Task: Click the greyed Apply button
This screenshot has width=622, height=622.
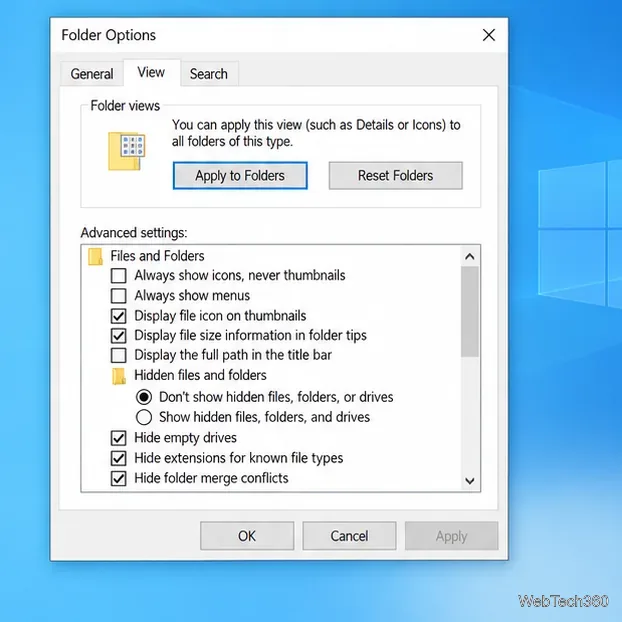Action: click(x=451, y=536)
